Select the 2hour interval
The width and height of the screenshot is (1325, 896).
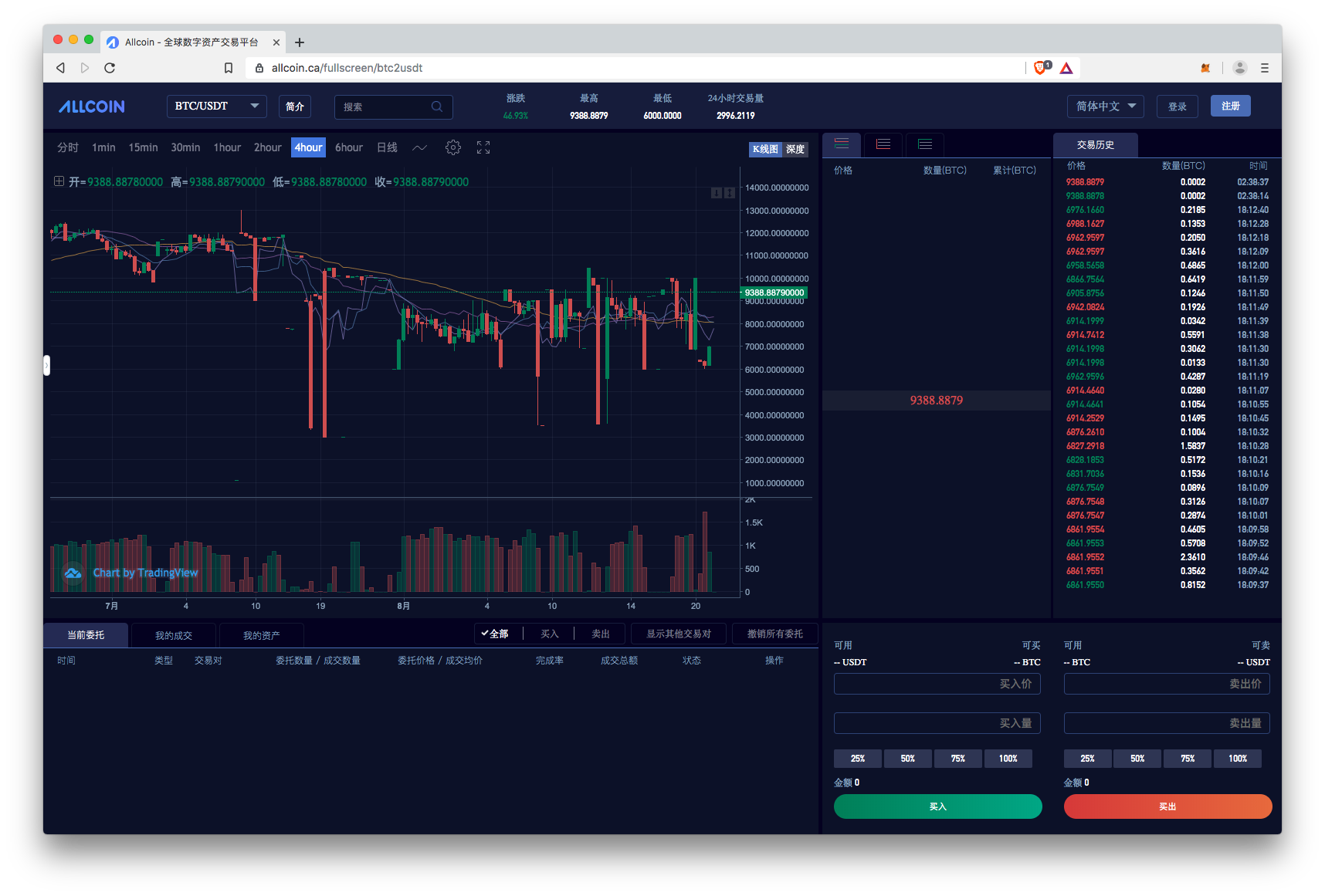tap(268, 147)
